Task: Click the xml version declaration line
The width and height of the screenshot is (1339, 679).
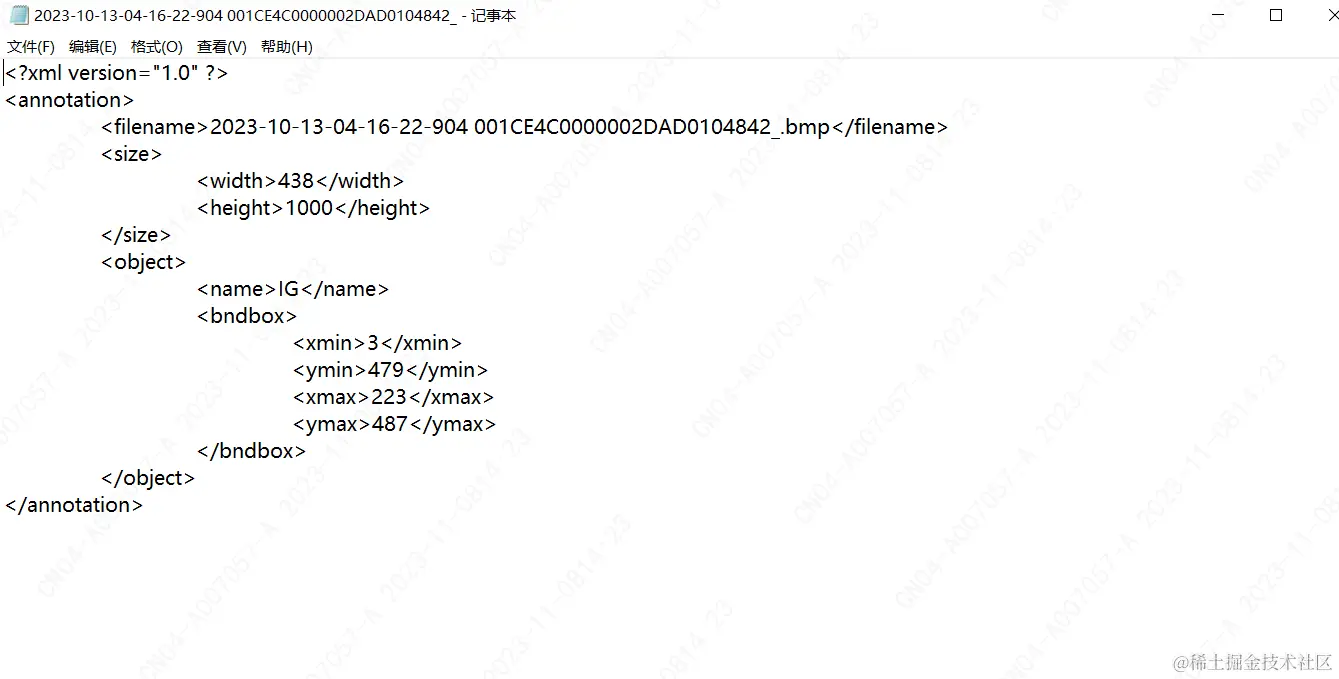Action: coord(117,73)
